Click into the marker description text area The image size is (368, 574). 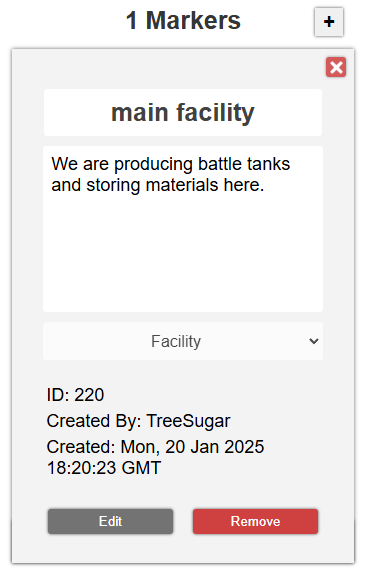[183, 229]
